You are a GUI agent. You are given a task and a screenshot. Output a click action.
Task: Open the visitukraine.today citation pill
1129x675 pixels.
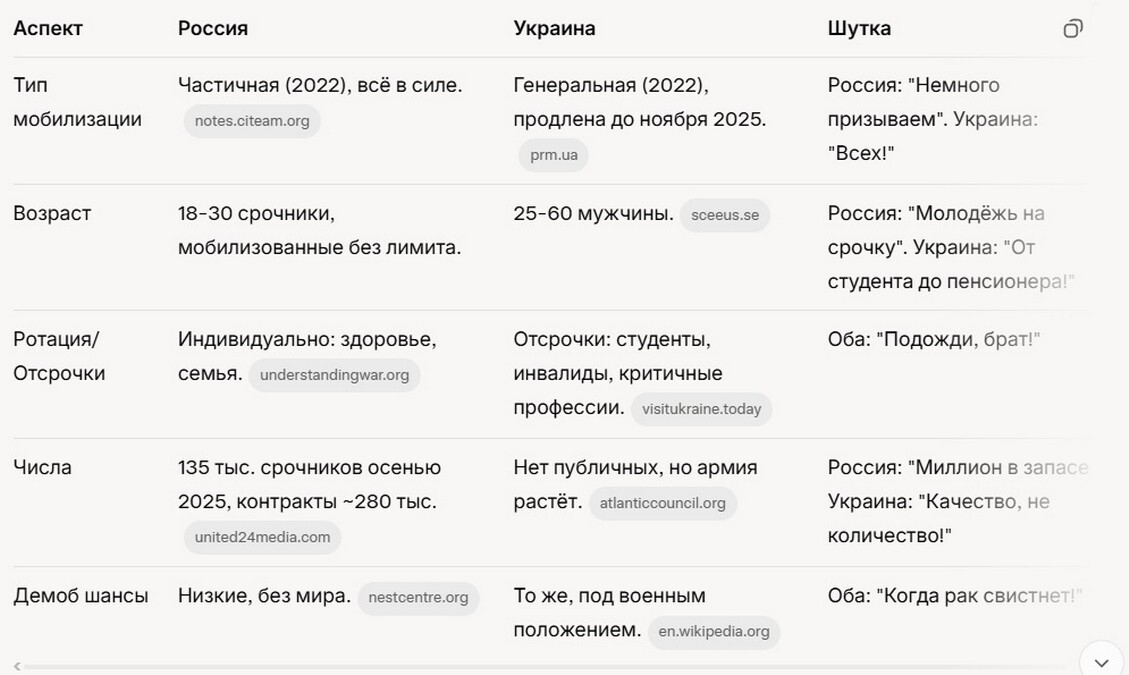pos(701,409)
